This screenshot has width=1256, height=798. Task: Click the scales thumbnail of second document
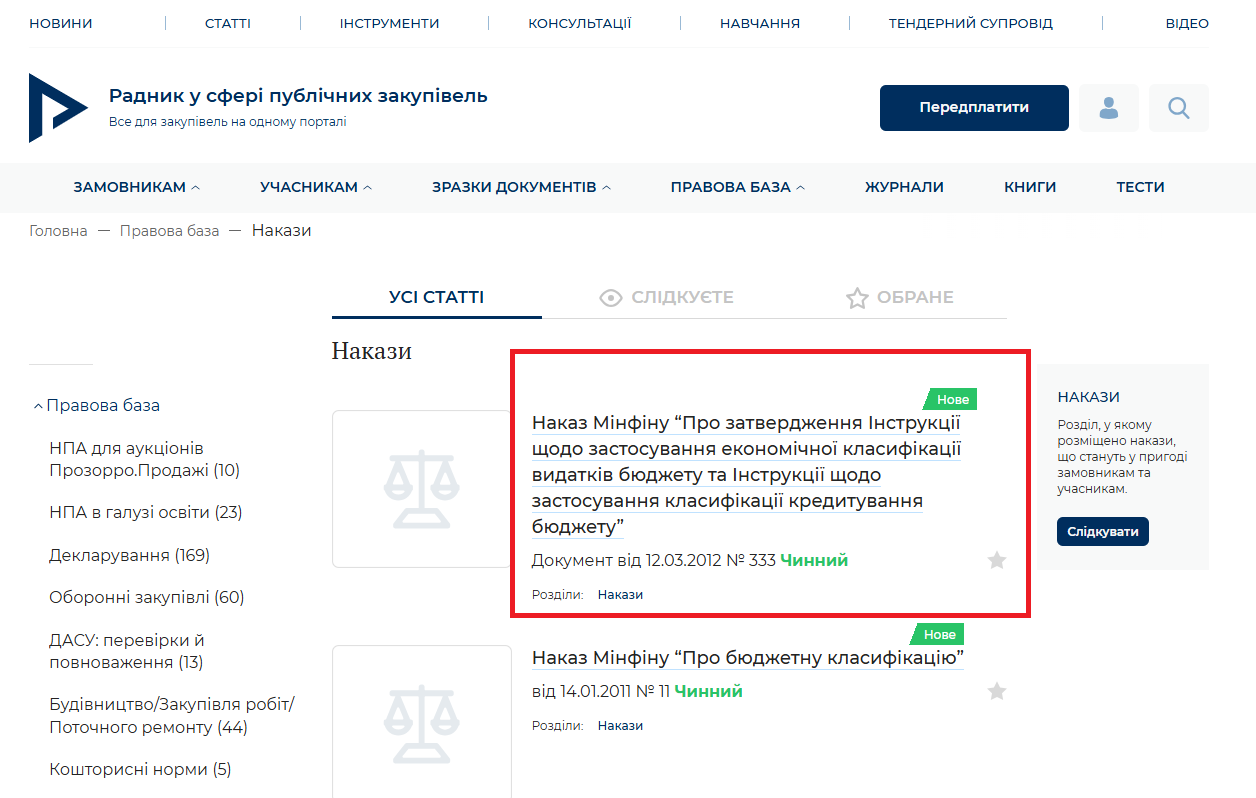coord(421,722)
